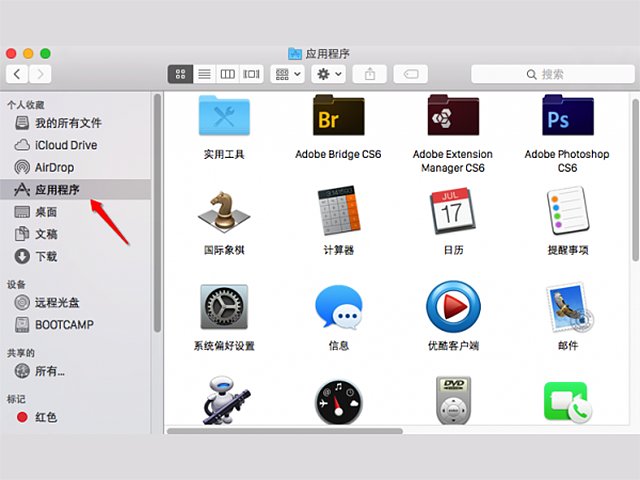The image size is (640, 480).
Task: Go back with the left chevron
Action: coord(17,74)
